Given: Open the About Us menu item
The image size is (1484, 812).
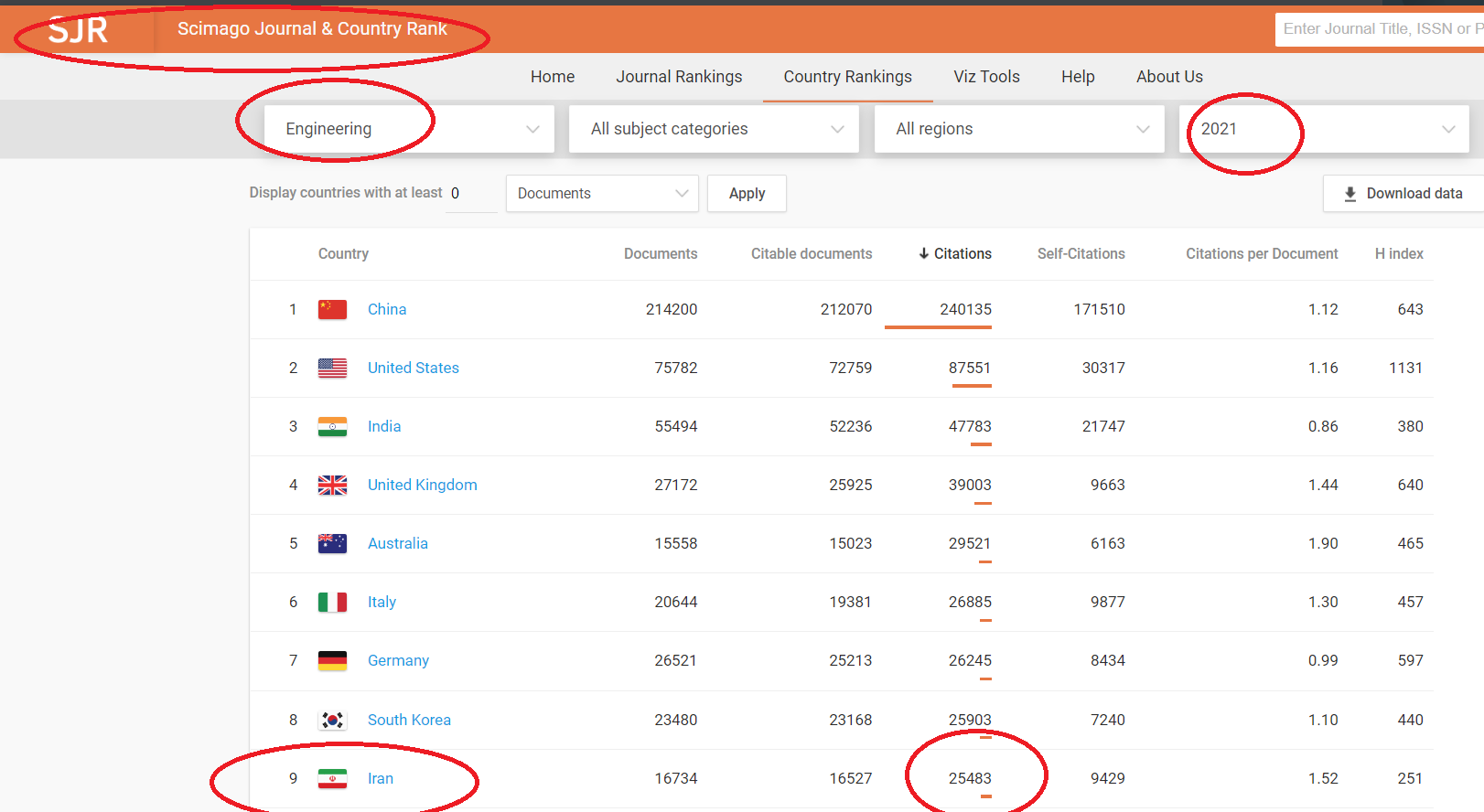Looking at the screenshot, I should [1169, 77].
